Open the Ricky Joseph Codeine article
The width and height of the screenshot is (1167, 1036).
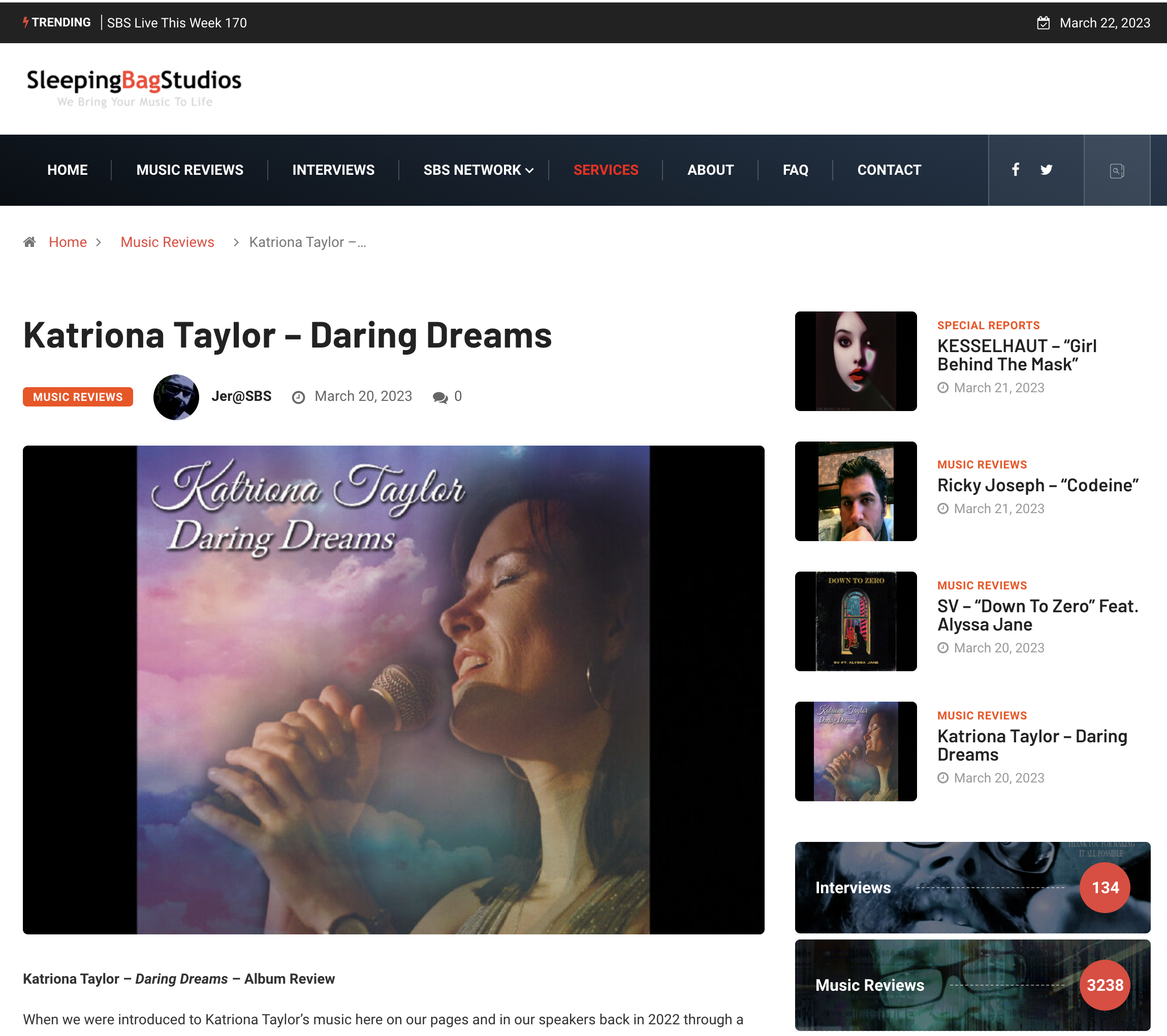click(1037, 485)
